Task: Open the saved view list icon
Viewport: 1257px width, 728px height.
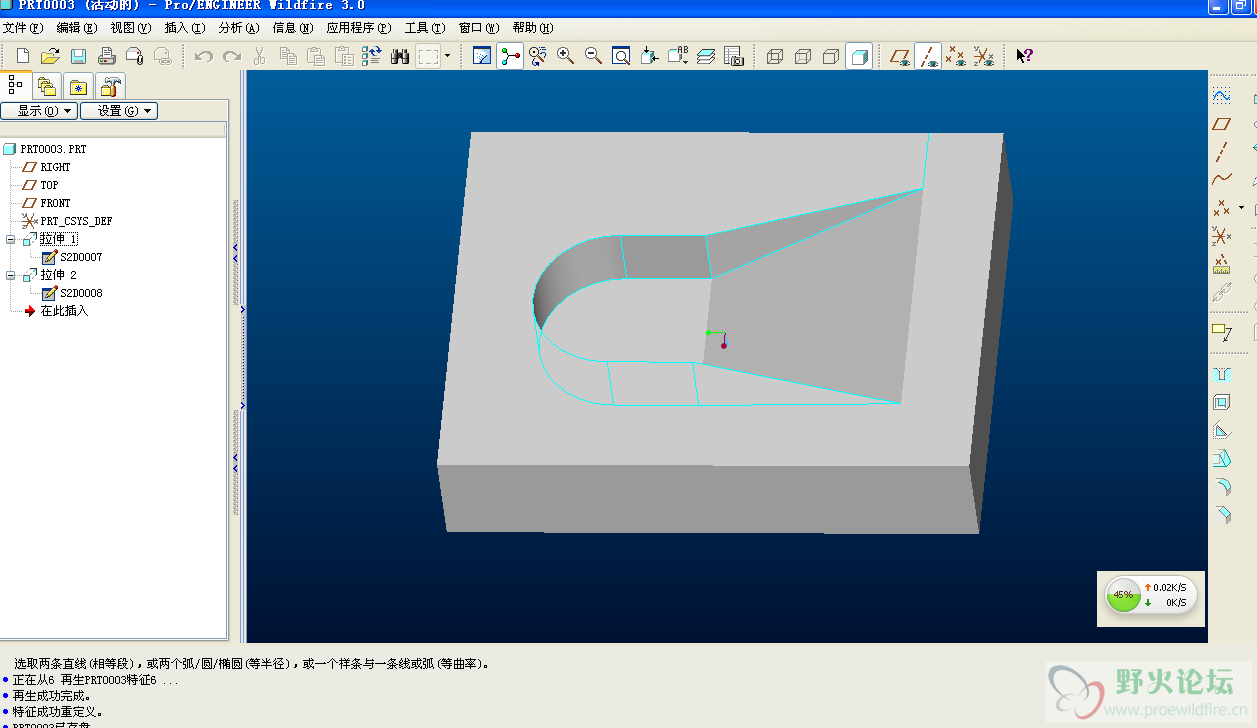Action: coord(678,56)
